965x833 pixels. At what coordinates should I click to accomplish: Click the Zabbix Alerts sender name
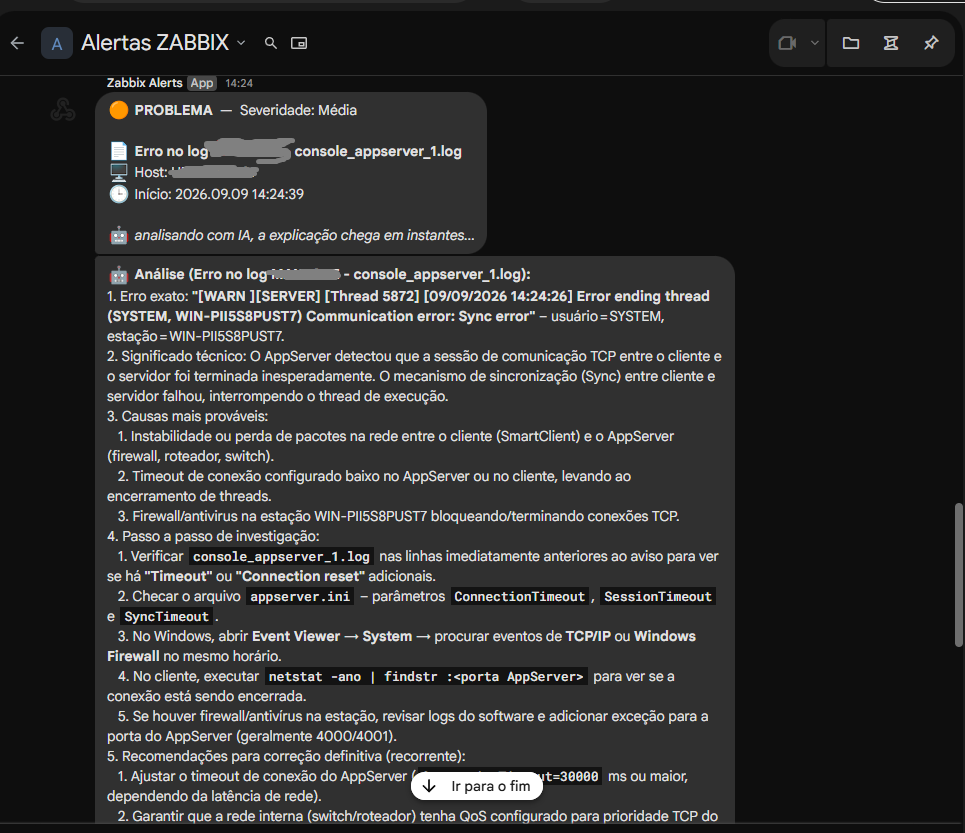coord(145,83)
